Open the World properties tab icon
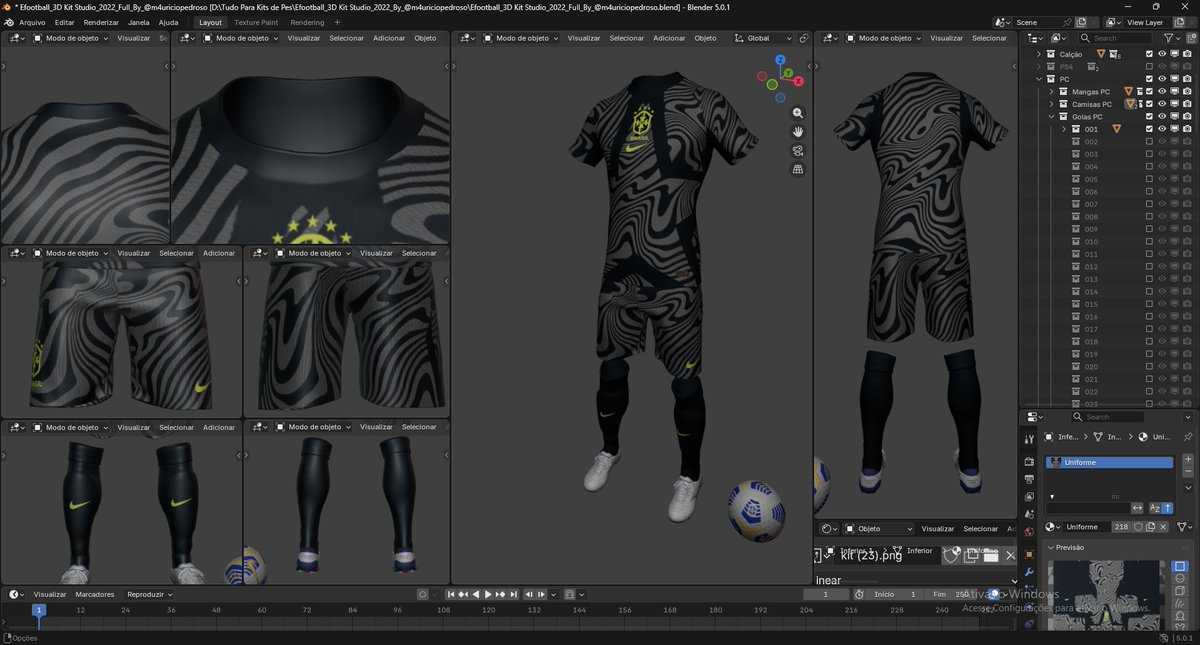The width and height of the screenshot is (1200, 645). pyautogui.click(x=1029, y=532)
